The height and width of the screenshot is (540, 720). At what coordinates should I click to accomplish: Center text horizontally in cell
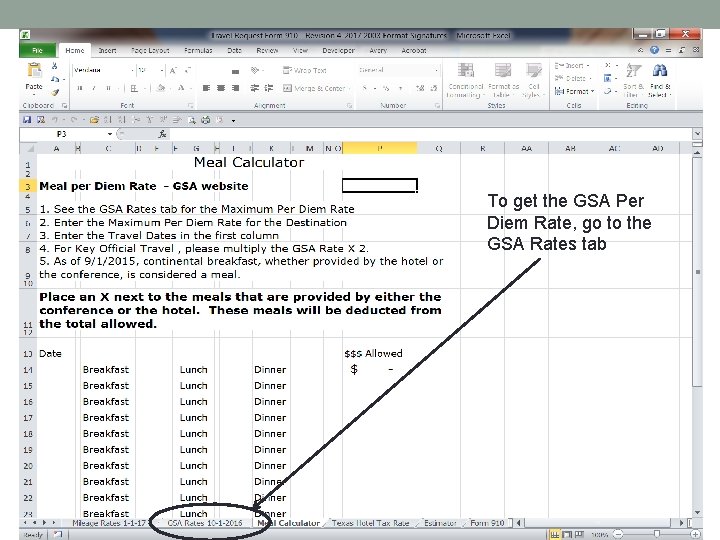tap(221, 88)
